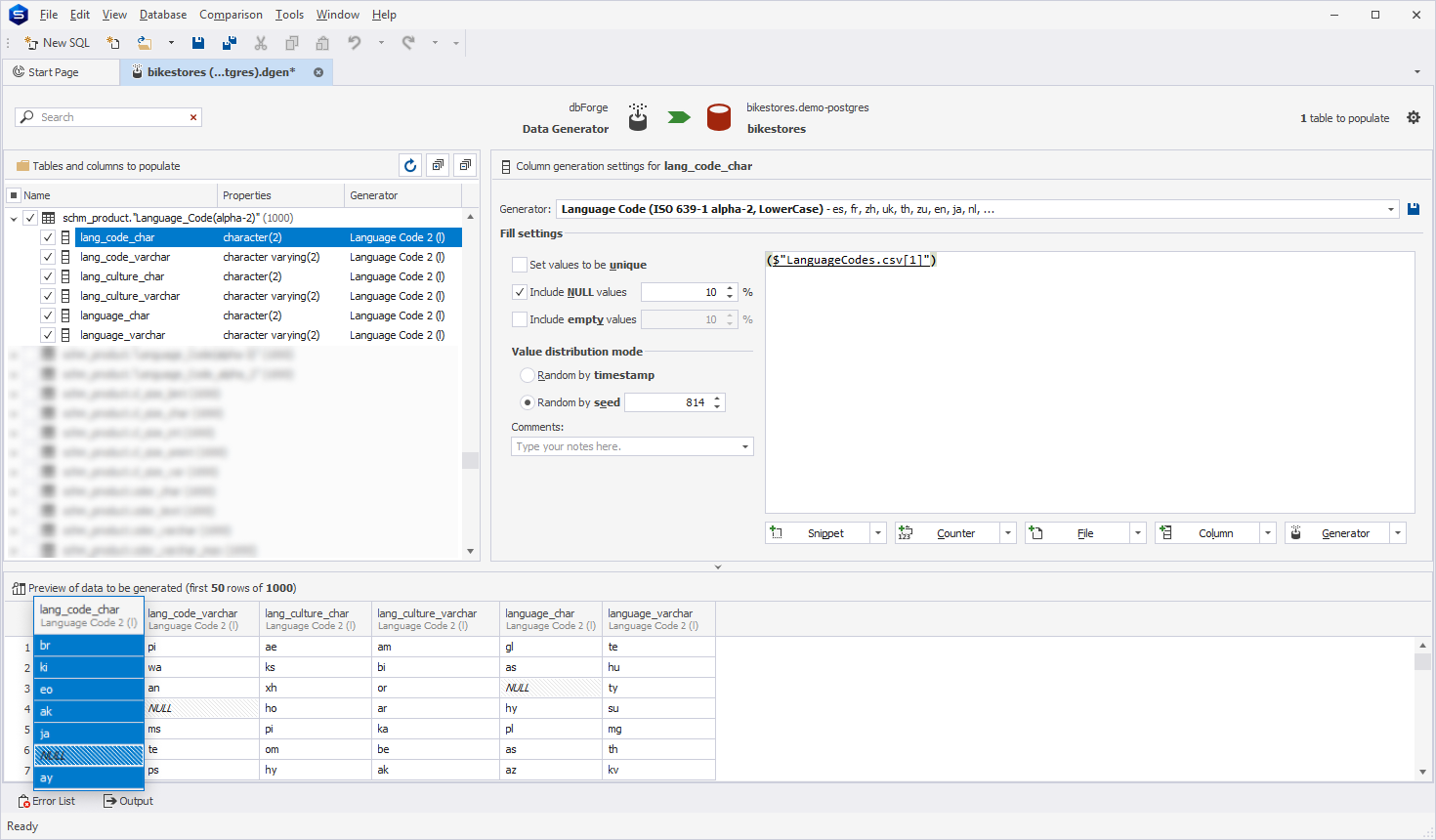Click the Redo arrow icon
This screenshot has height=840, width=1436.
[x=408, y=43]
